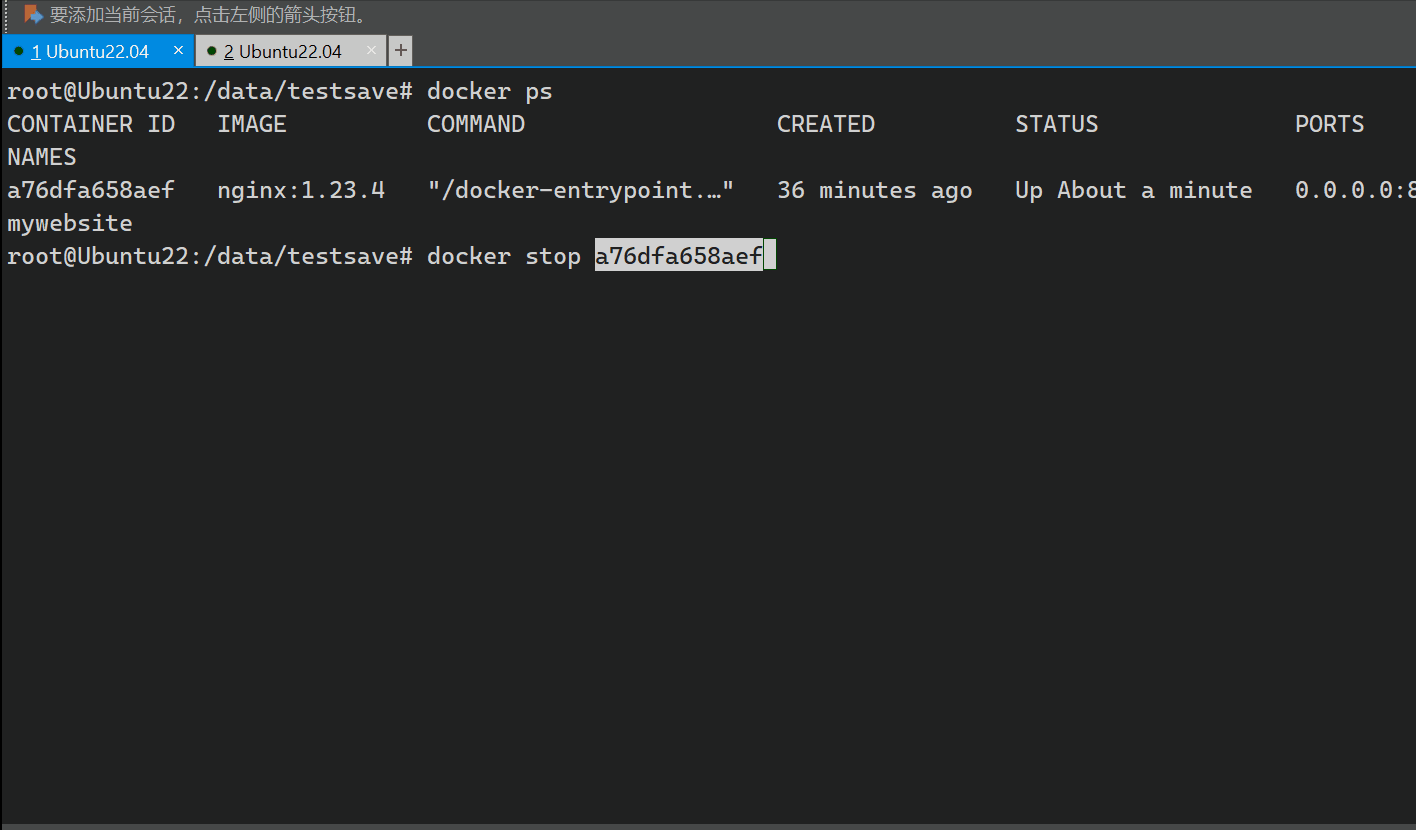Screen dimensions: 1416x830
Task: Open a new session tab with the plus button
Action: click(x=400, y=51)
